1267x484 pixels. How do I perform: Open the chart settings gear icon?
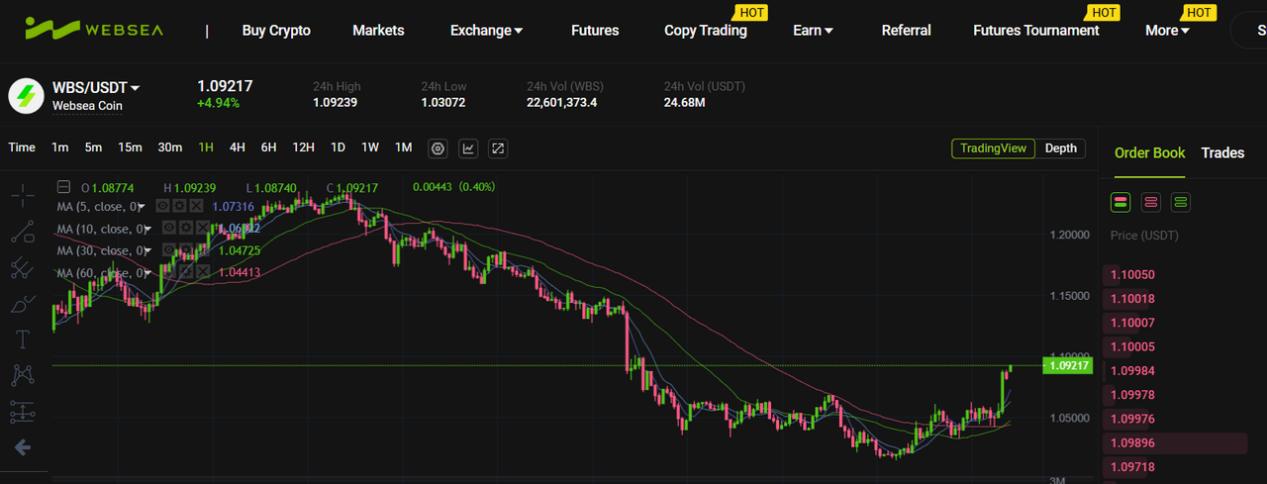click(x=437, y=148)
